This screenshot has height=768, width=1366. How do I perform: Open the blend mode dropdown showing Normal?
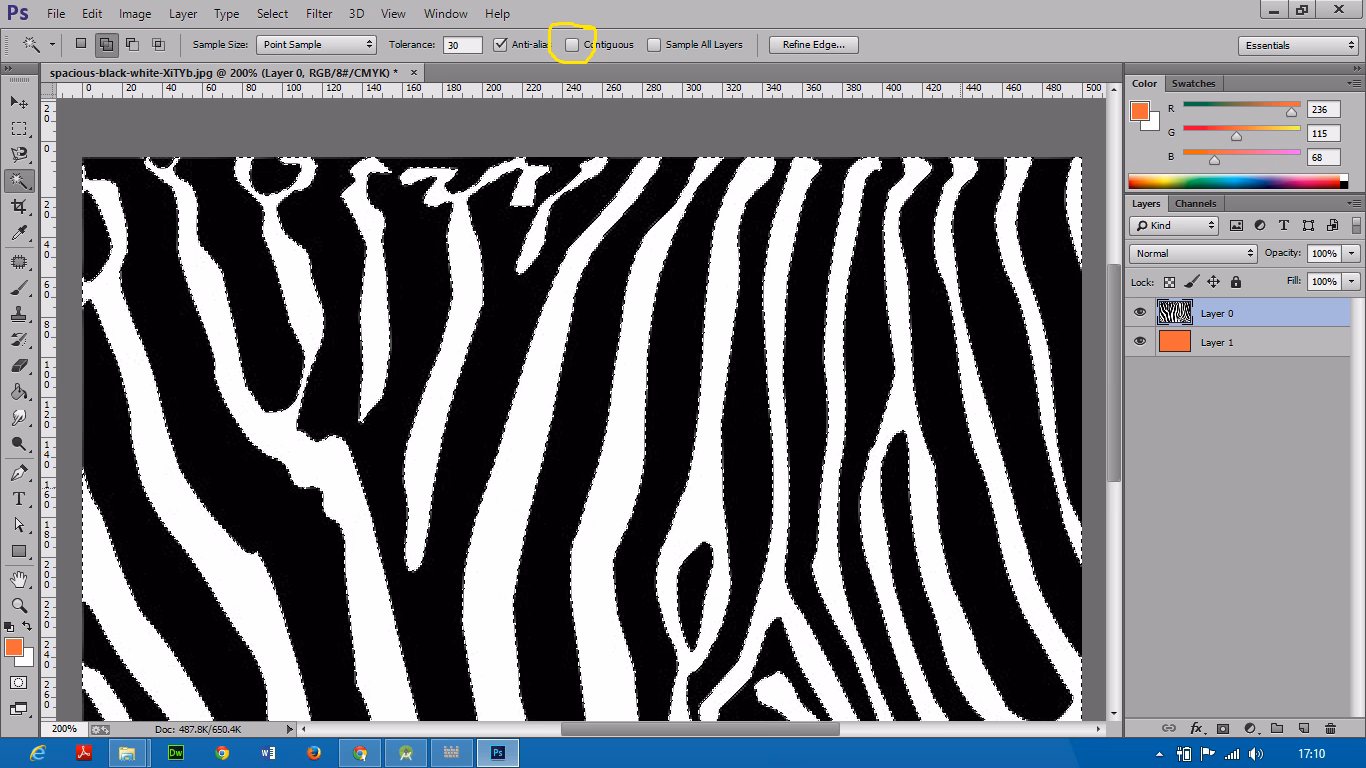1192,253
